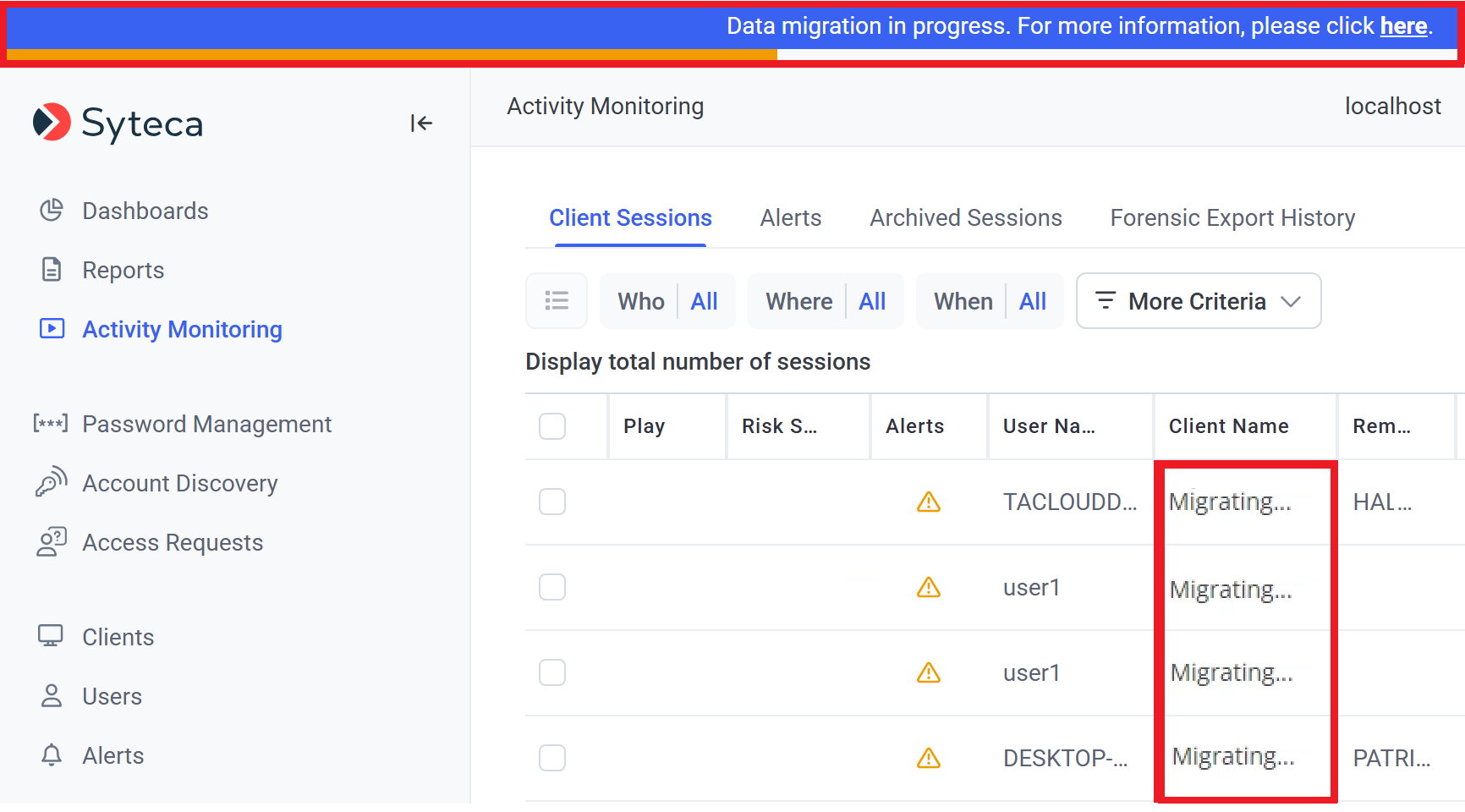Viewport: 1465px width, 812px height.
Task: Click the Reports document icon
Action: 52,270
